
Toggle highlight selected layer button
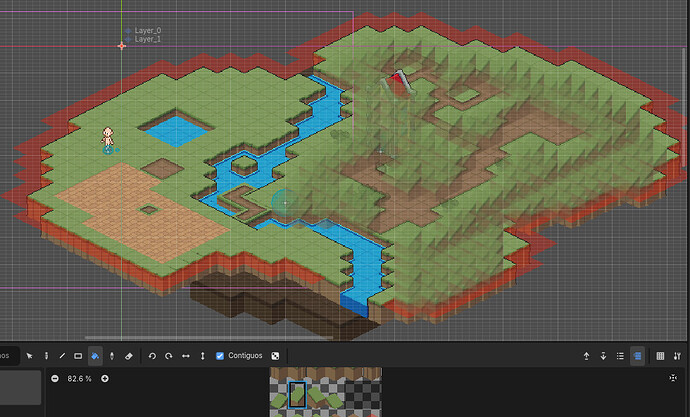tap(637, 356)
